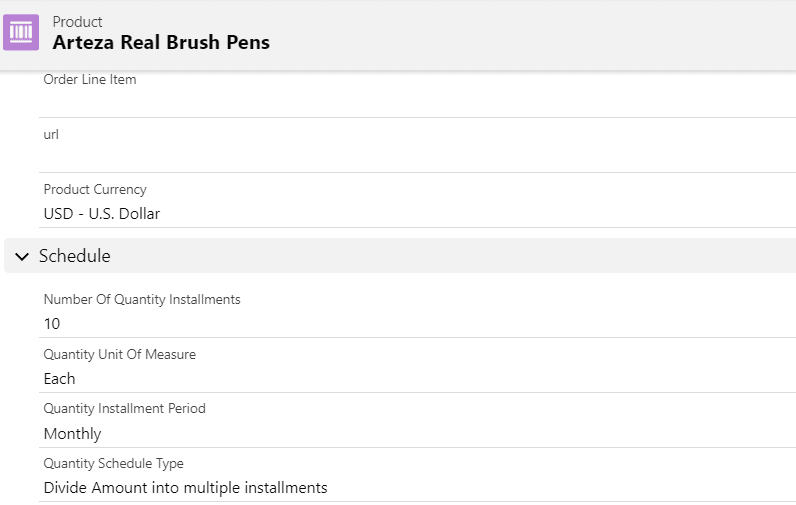
Task: Click the Arteza Real Brush Pens title
Action: [x=161, y=42]
